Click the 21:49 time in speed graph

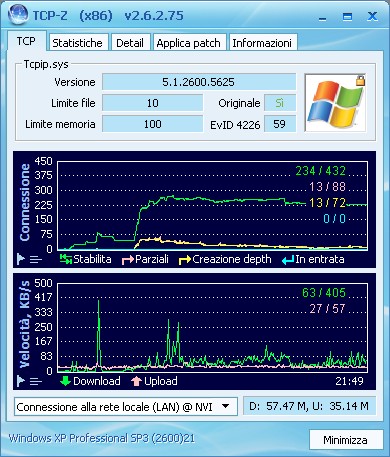(349, 381)
